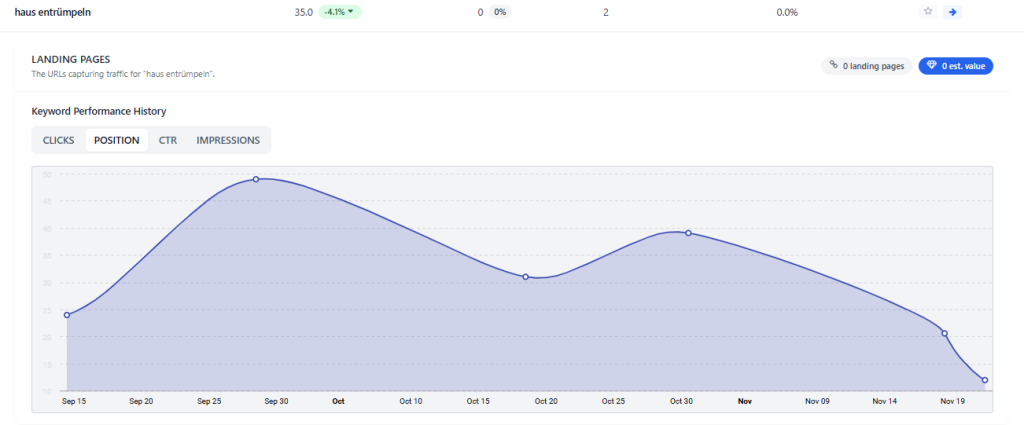Click the Nov 09 axis label
The width and height of the screenshot is (1024, 425).
point(817,401)
